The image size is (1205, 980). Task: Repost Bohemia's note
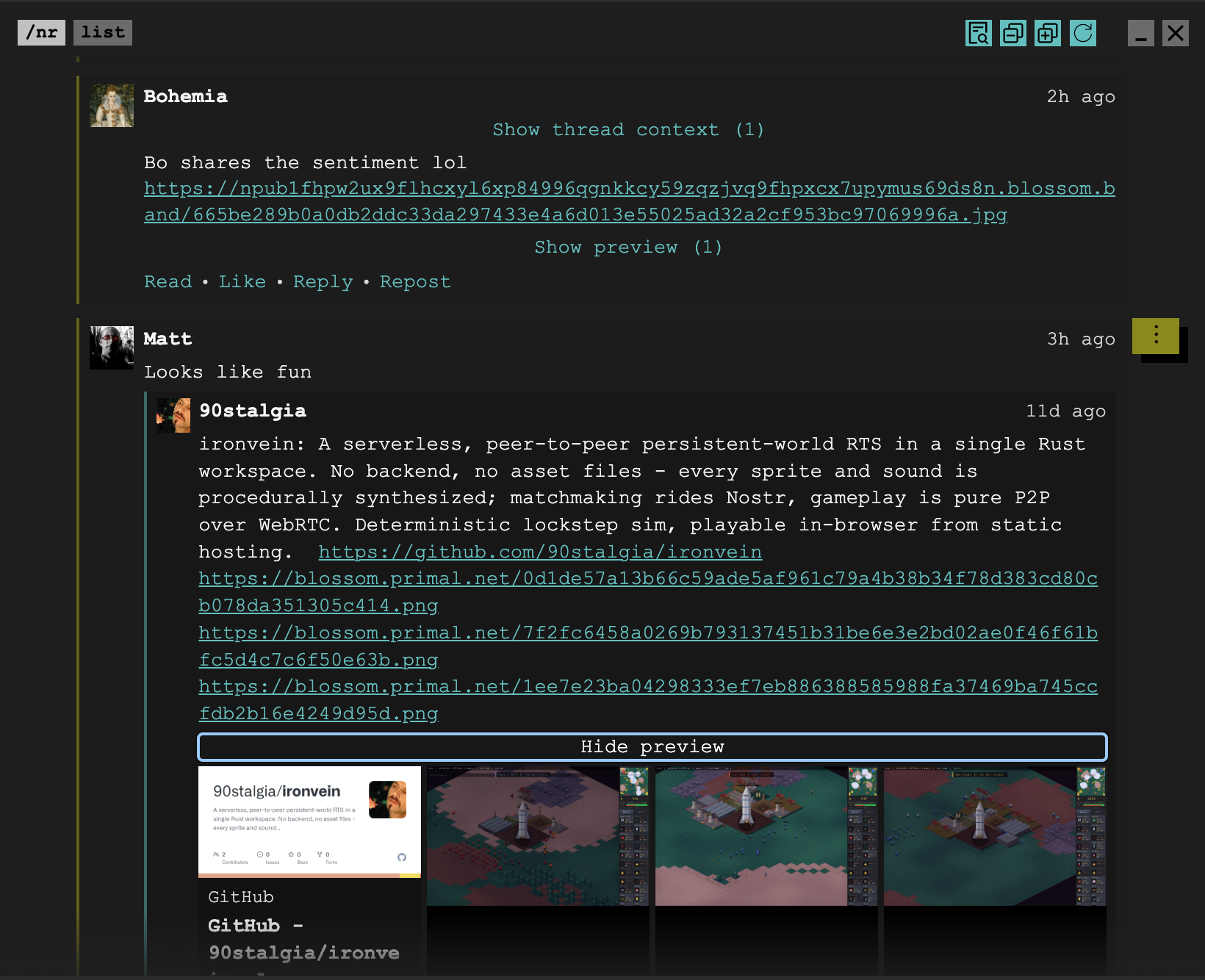tap(415, 282)
